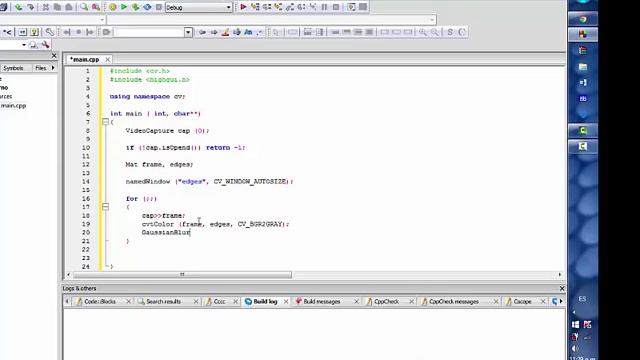Screen dimensions: 640x360
Task: Click the Copy icon in the toolbar
Action: click(x=57, y=7)
